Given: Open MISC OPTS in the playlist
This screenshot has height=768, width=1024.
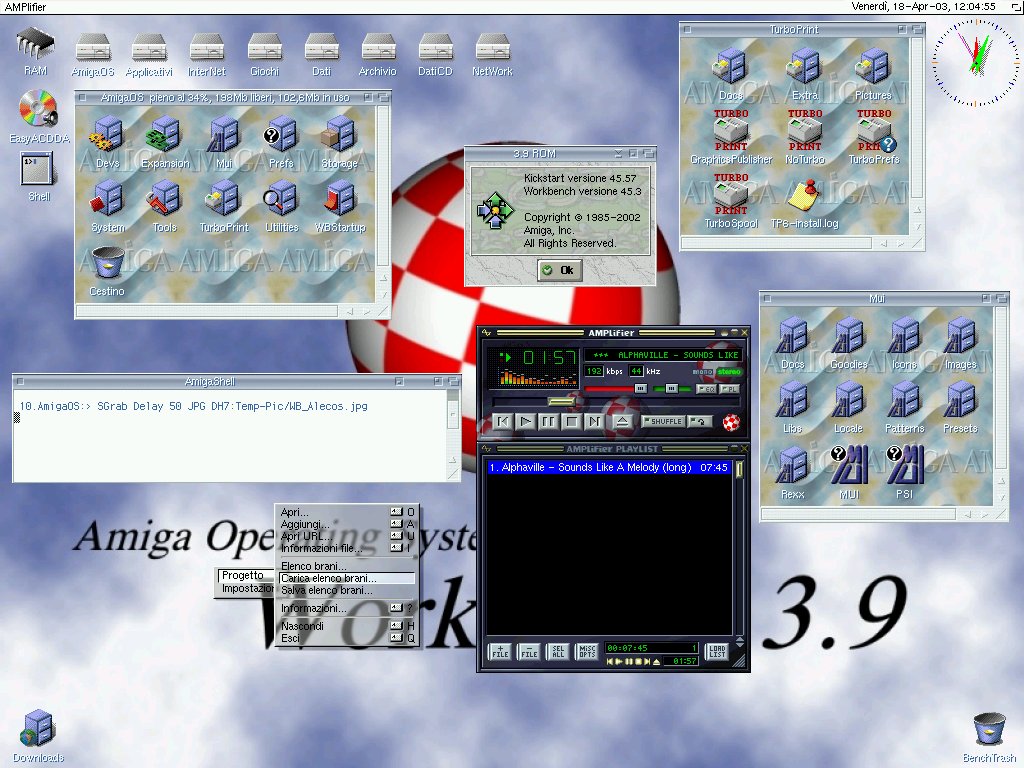Looking at the screenshot, I should [x=587, y=652].
